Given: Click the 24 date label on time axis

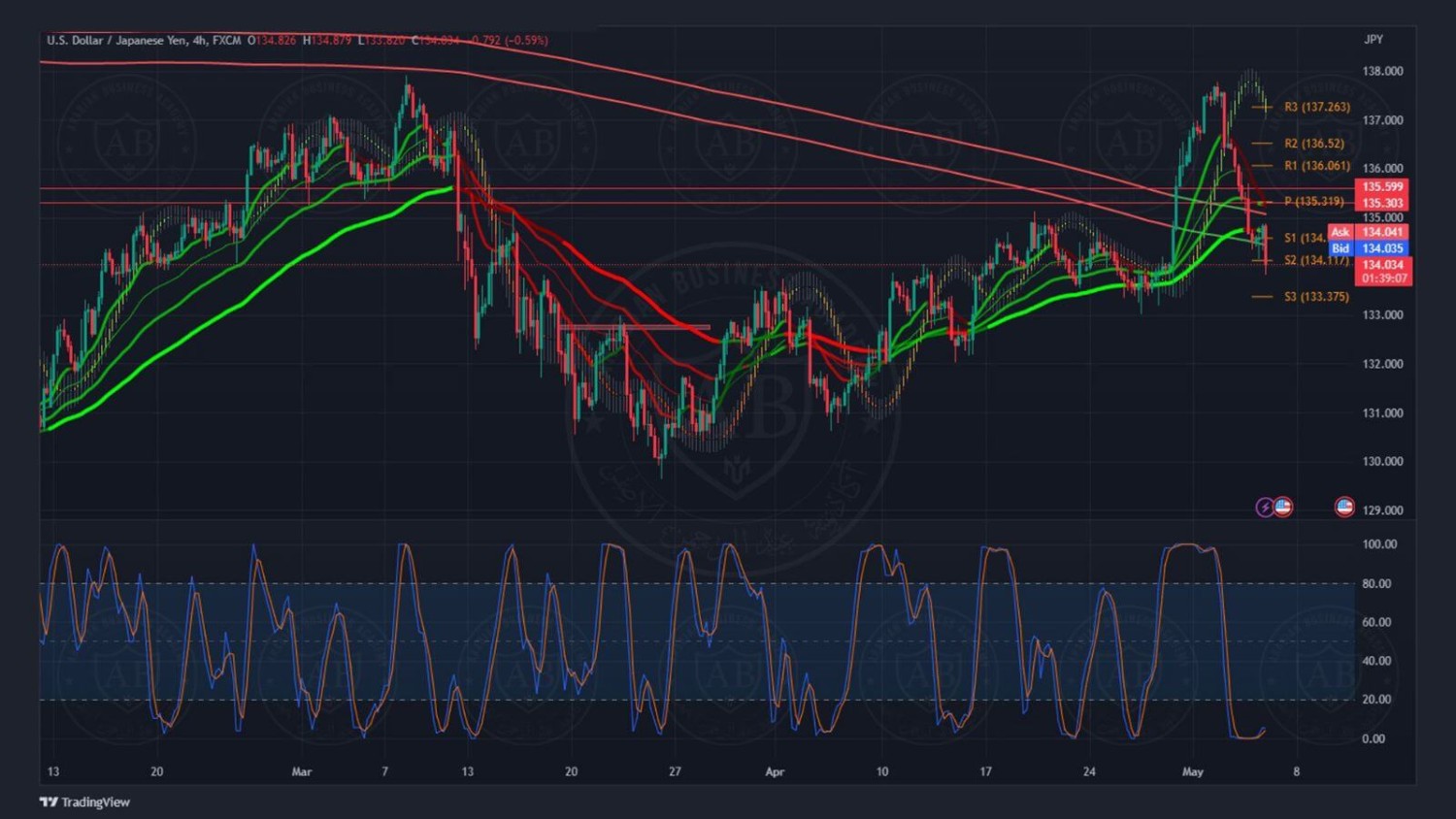Looking at the screenshot, I should pos(1089,772).
